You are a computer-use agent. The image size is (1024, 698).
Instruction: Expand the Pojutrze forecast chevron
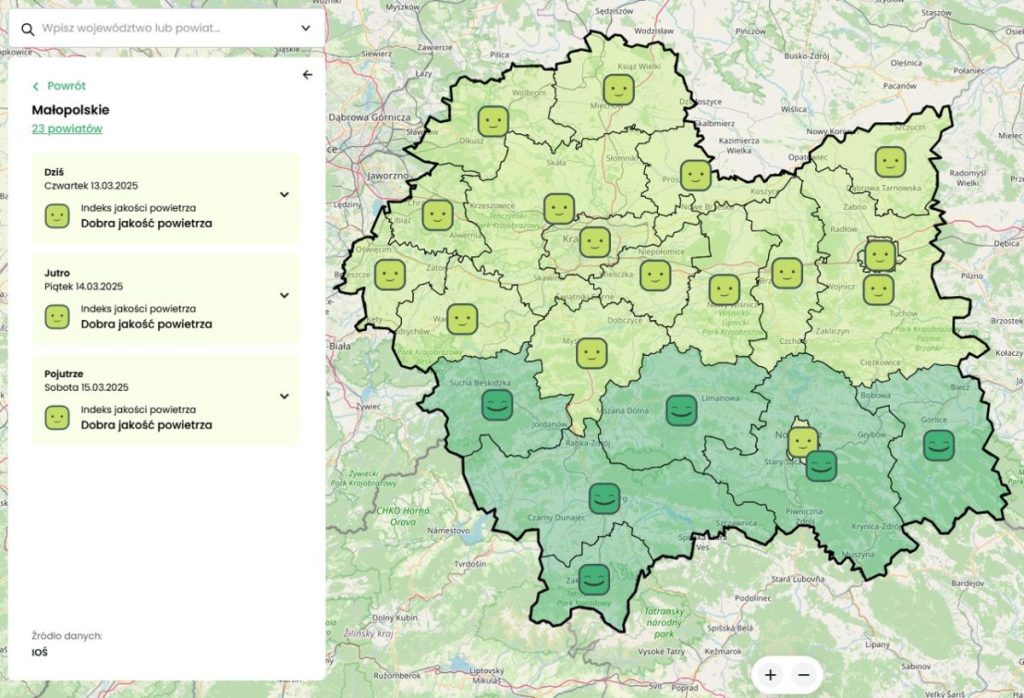[x=284, y=396]
